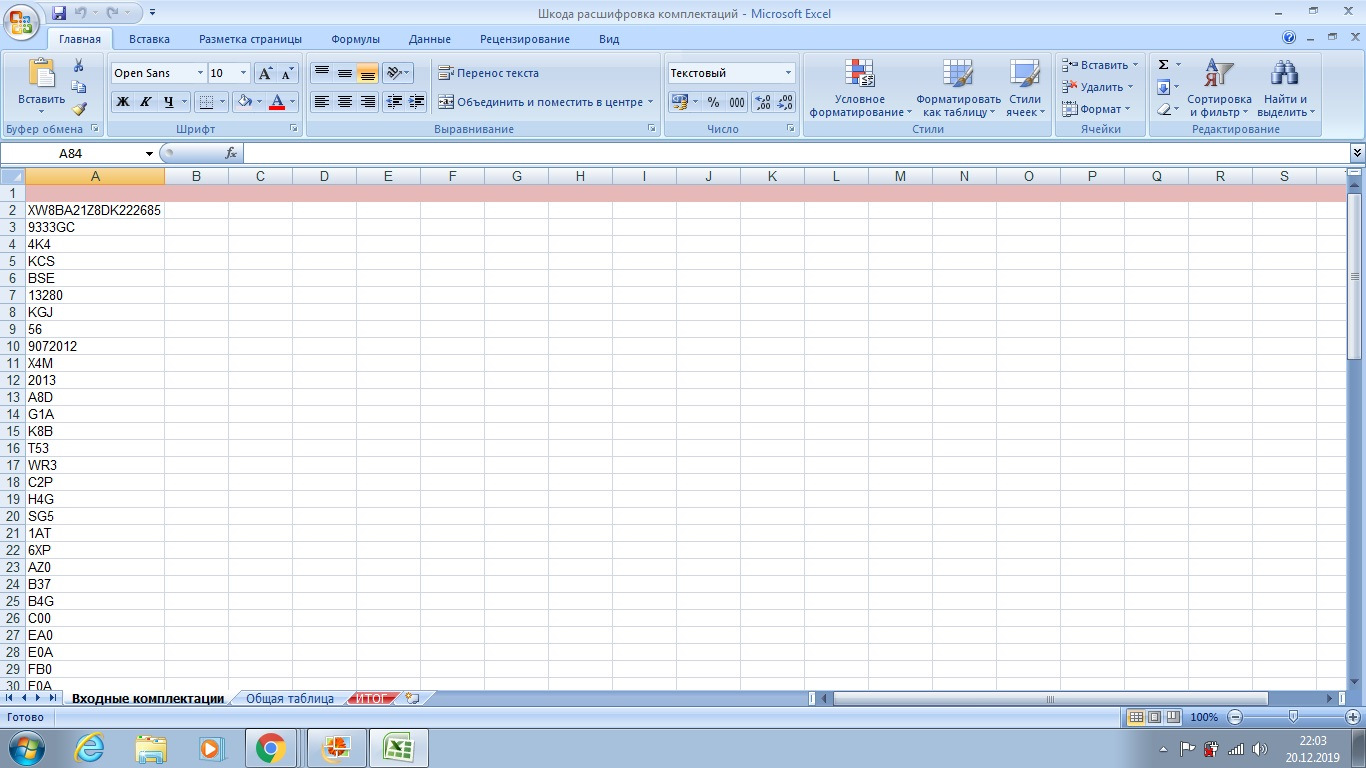Open Сортировка и фильтр menu
1366x768 pixels.
coord(1219,88)
